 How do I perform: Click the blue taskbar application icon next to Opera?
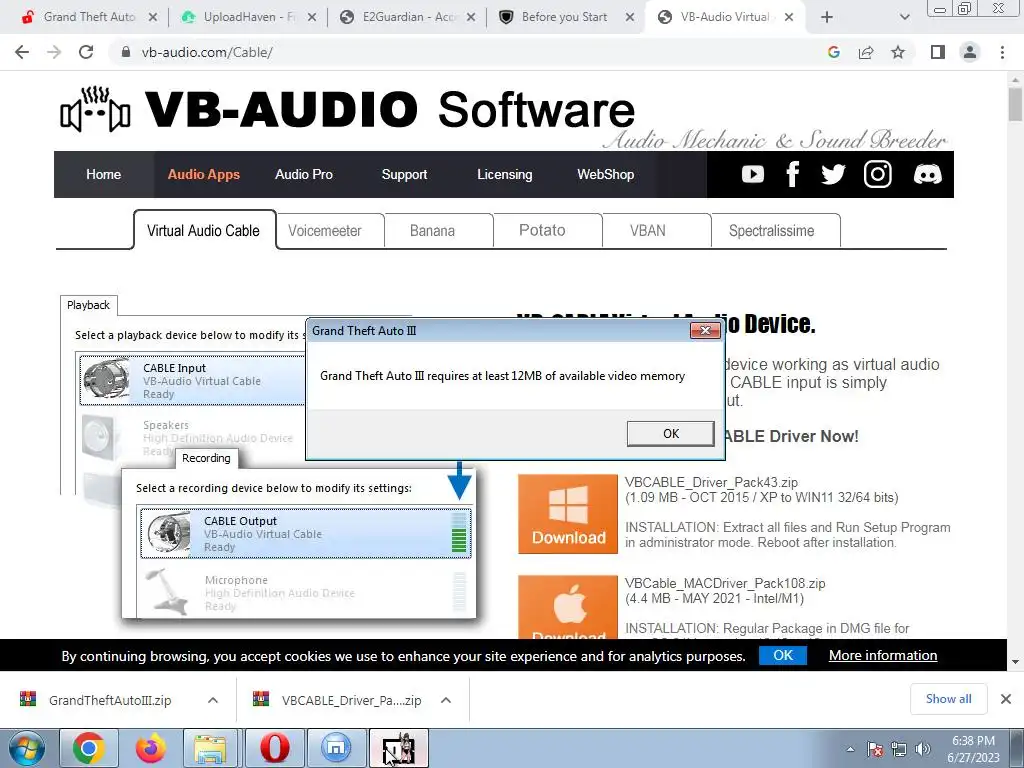pos(336,748)
